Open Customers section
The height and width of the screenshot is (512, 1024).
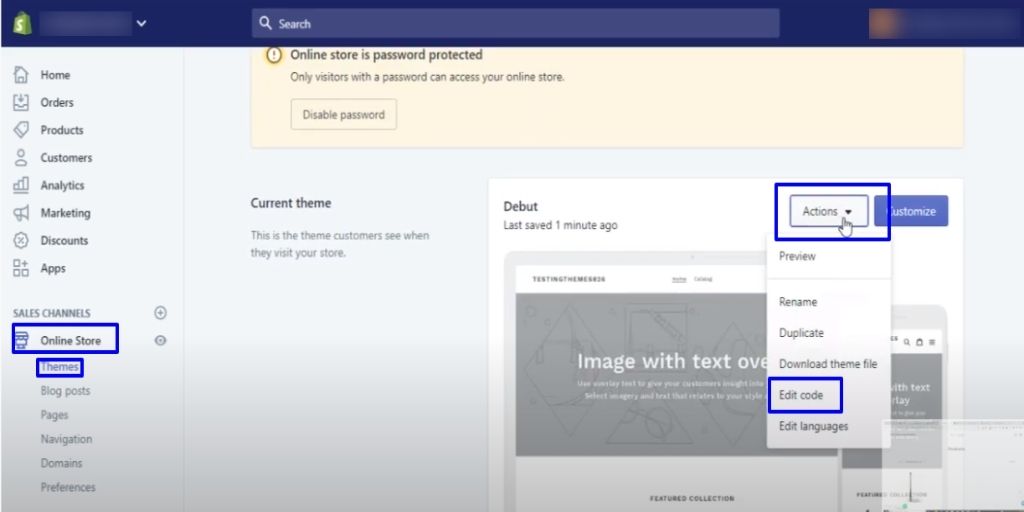pyautogui.click(x=66, y=157)
